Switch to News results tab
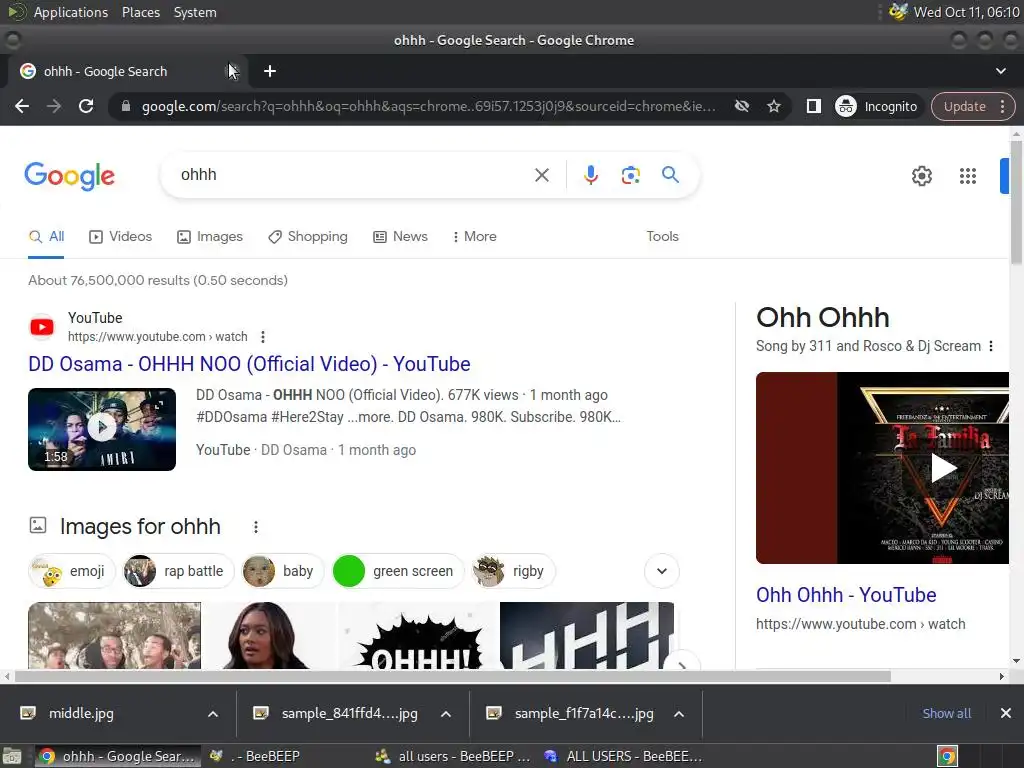The height and width of the screenshot is (768, 1024). coord(400,236)
